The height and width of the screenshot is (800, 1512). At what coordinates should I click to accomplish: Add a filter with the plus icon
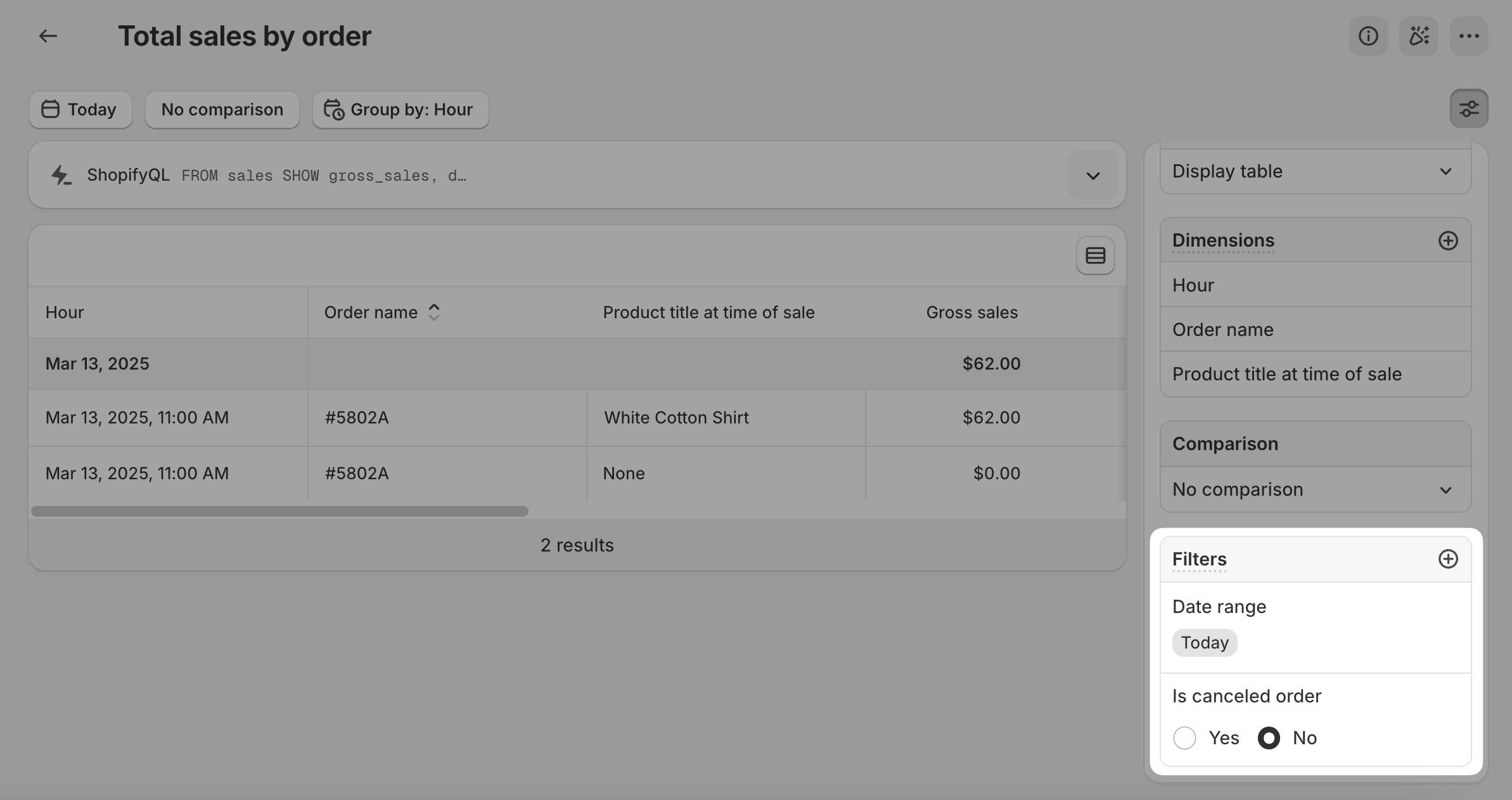point(1448,558)
